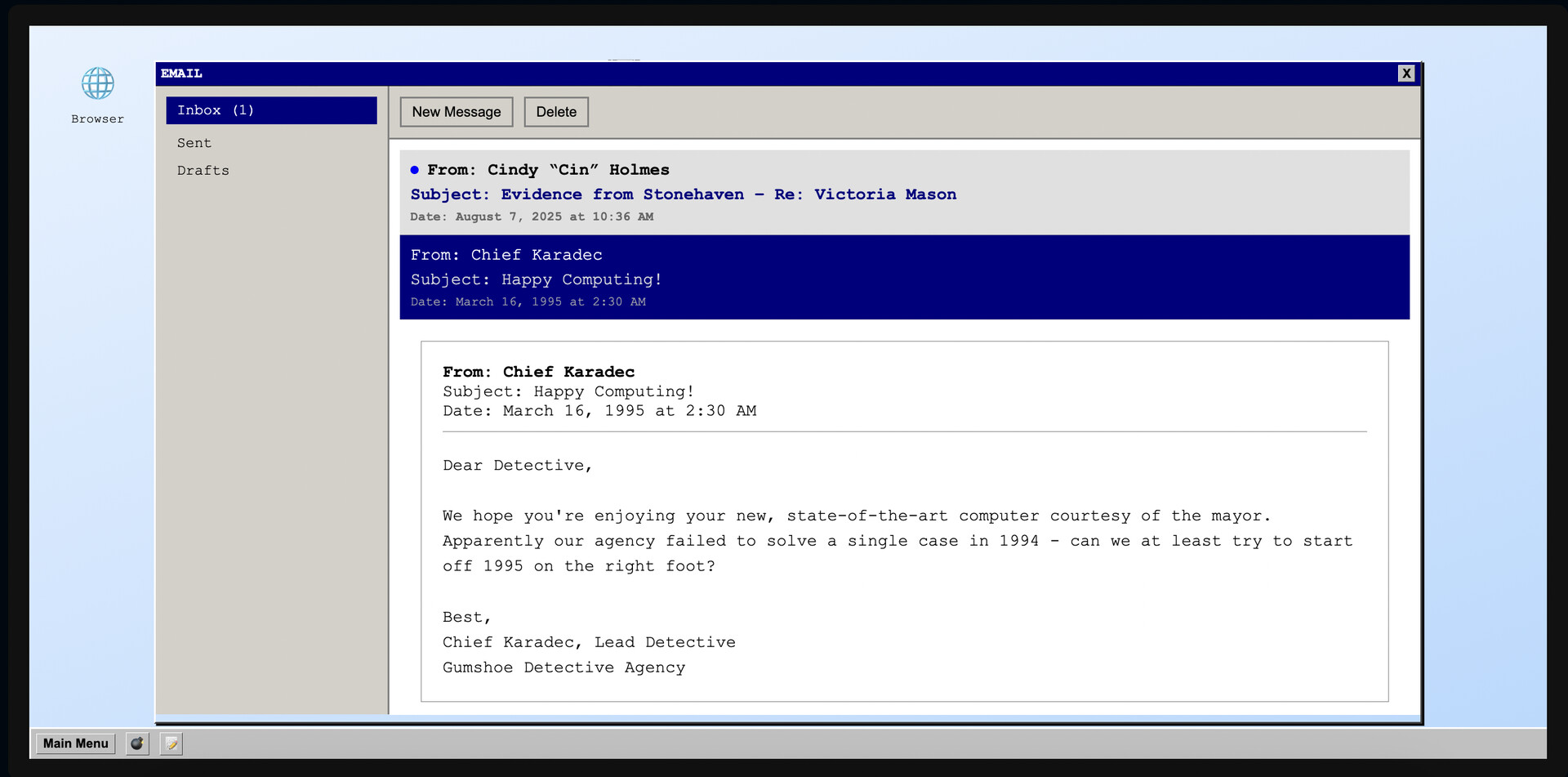1568x777 pixels.
Task: Click the blue unread dot on Cindy's email
Action: click(x=414, y=170)
